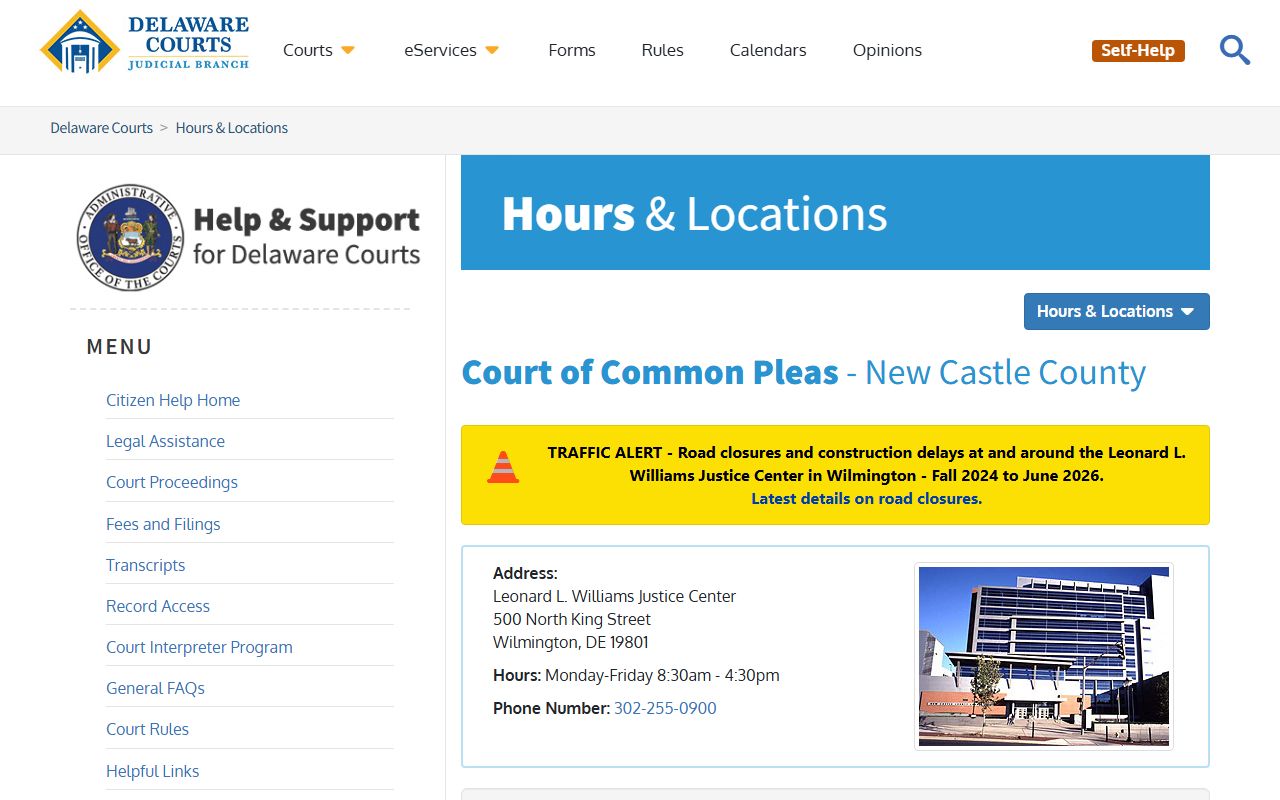Open General FAQs sidebar link

(156, 688)
